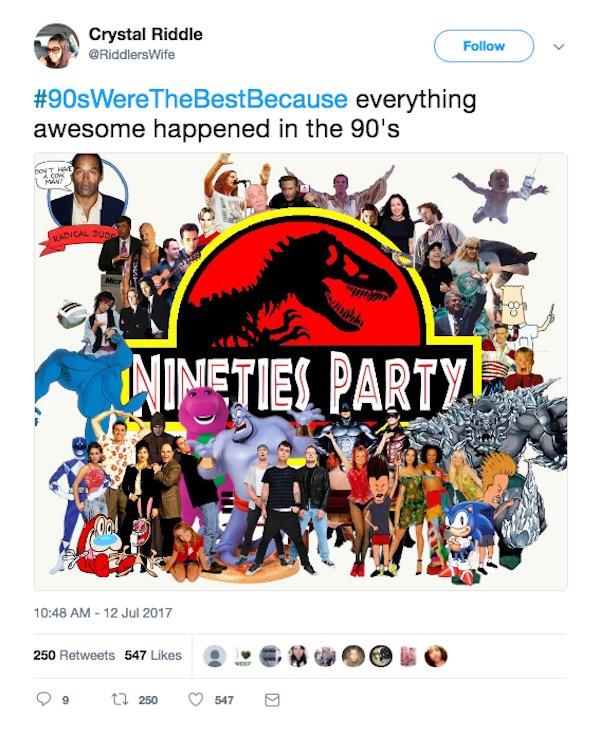This screenshot has width=600, height=735.
Task: Open the @RiddlersWife handle link
Action: point(132,54)
